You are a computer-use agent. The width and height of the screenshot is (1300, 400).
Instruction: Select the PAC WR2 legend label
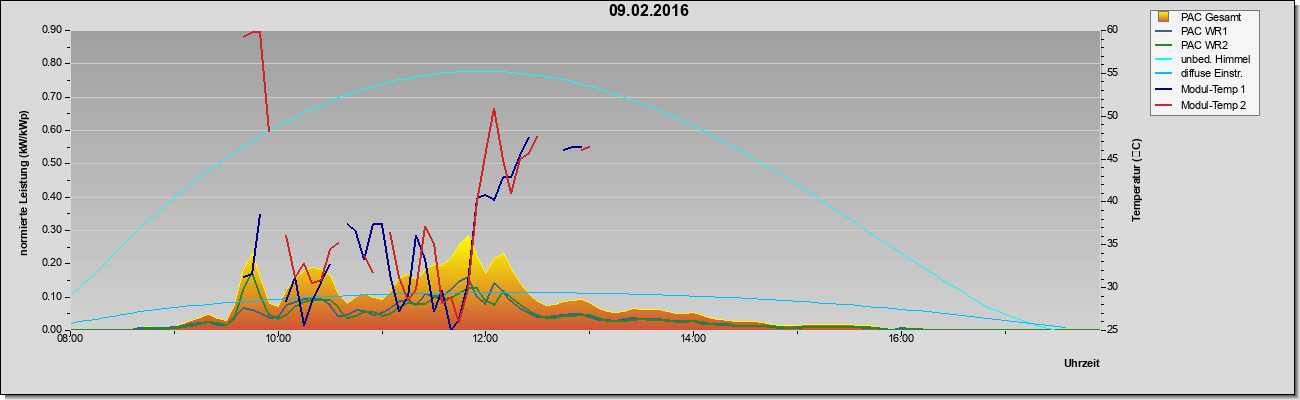coord(1203,45)
